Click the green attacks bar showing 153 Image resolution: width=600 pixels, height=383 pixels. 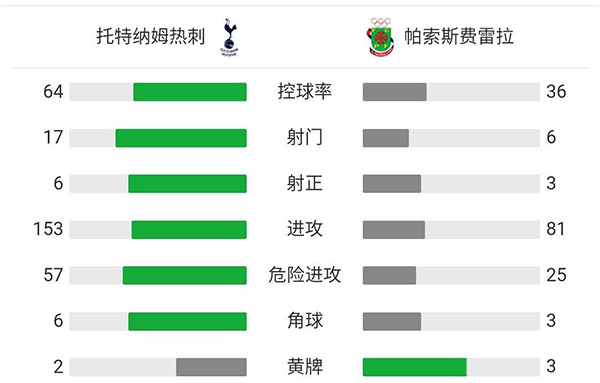tap(189, 230)
